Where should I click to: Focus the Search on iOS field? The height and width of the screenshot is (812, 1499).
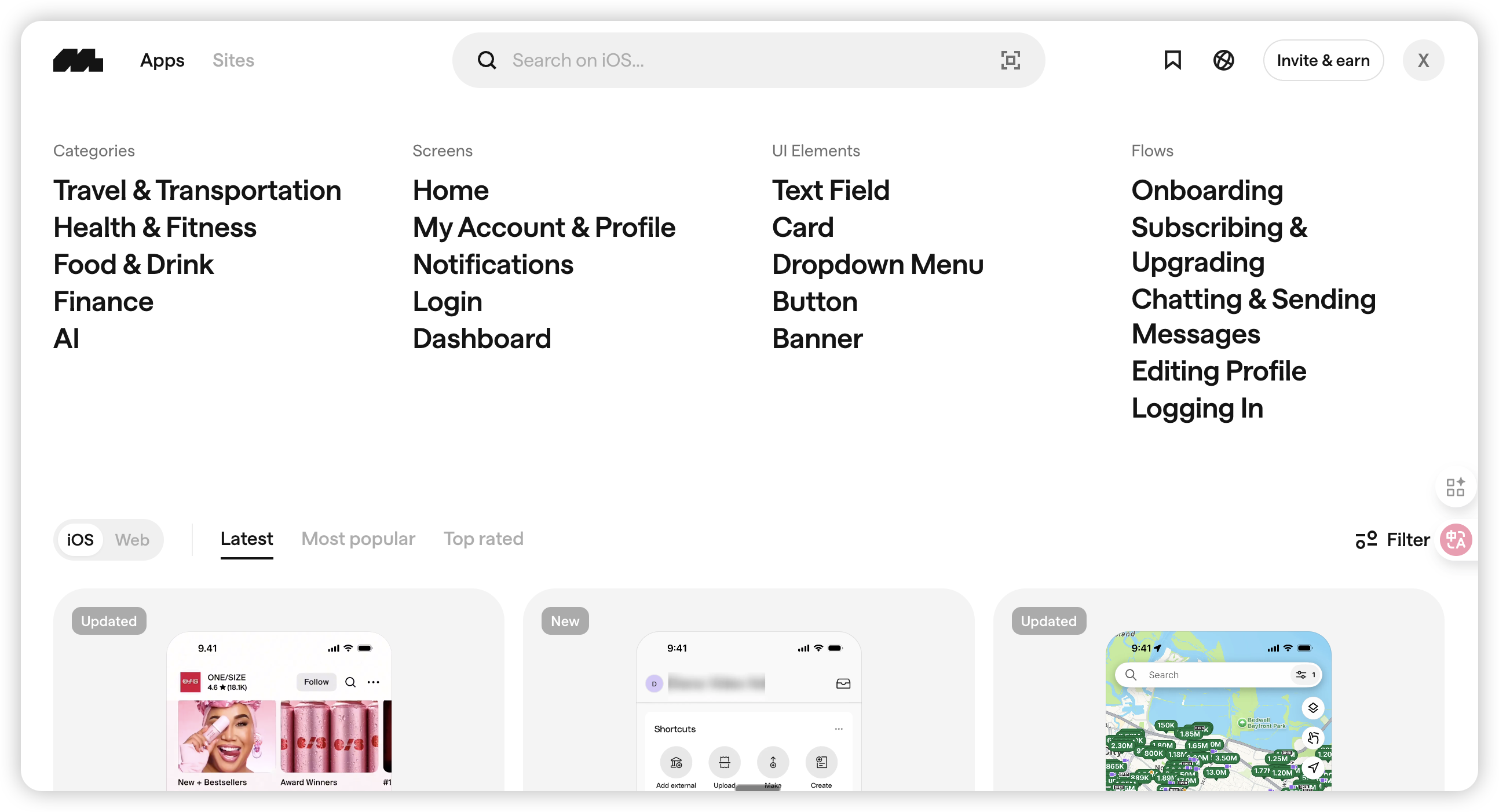(x=748, y=61)
